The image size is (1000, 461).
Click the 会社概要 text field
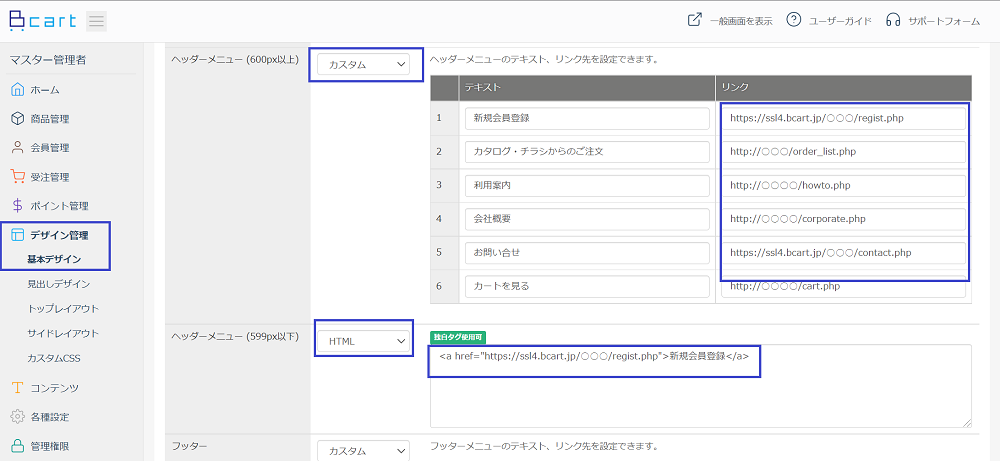coord(587,219)
